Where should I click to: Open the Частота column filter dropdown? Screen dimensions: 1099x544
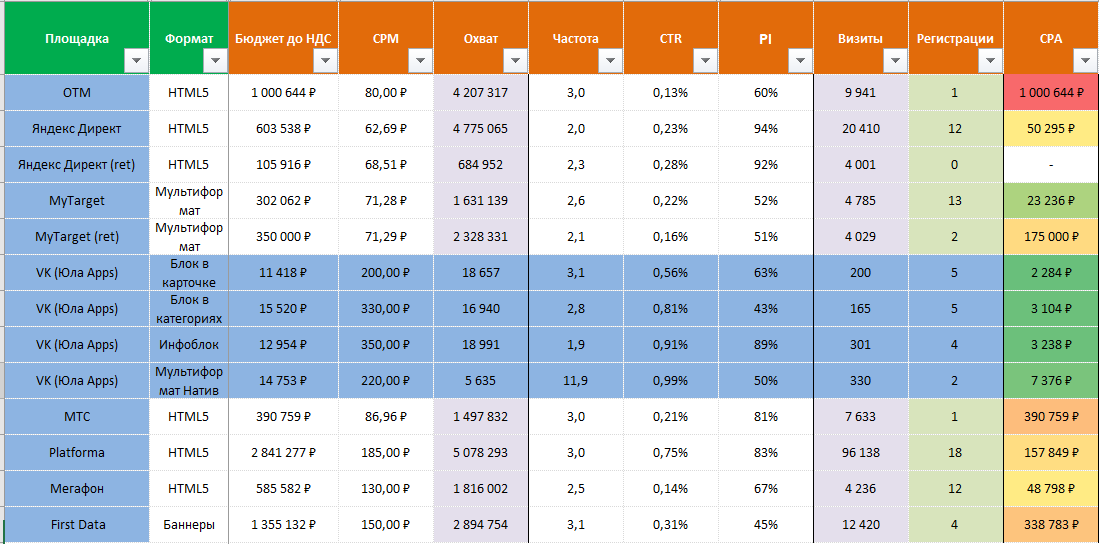tap(608, 61)
